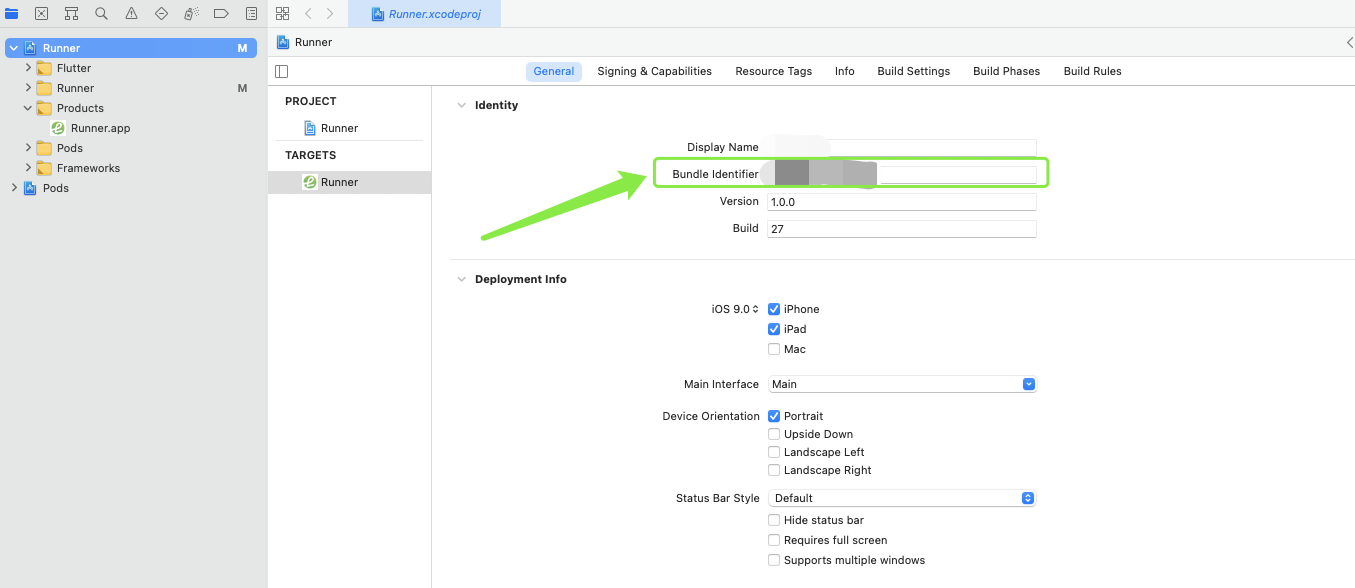Viewport: 1355px width, 588px height.
Task: Collapse the Deployment Info section
Action: tap(461, 280)
